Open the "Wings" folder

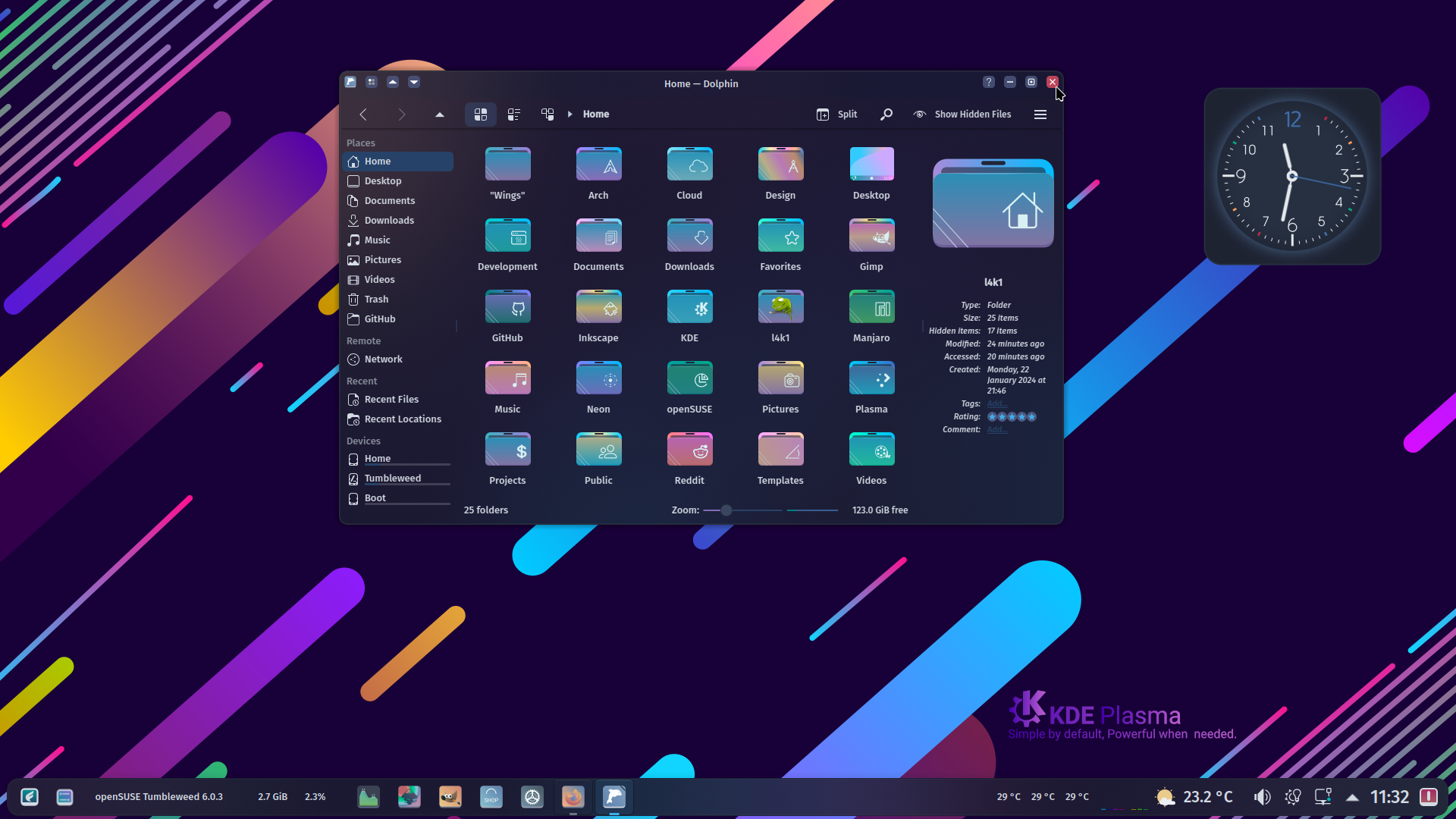tap(507, 174)
